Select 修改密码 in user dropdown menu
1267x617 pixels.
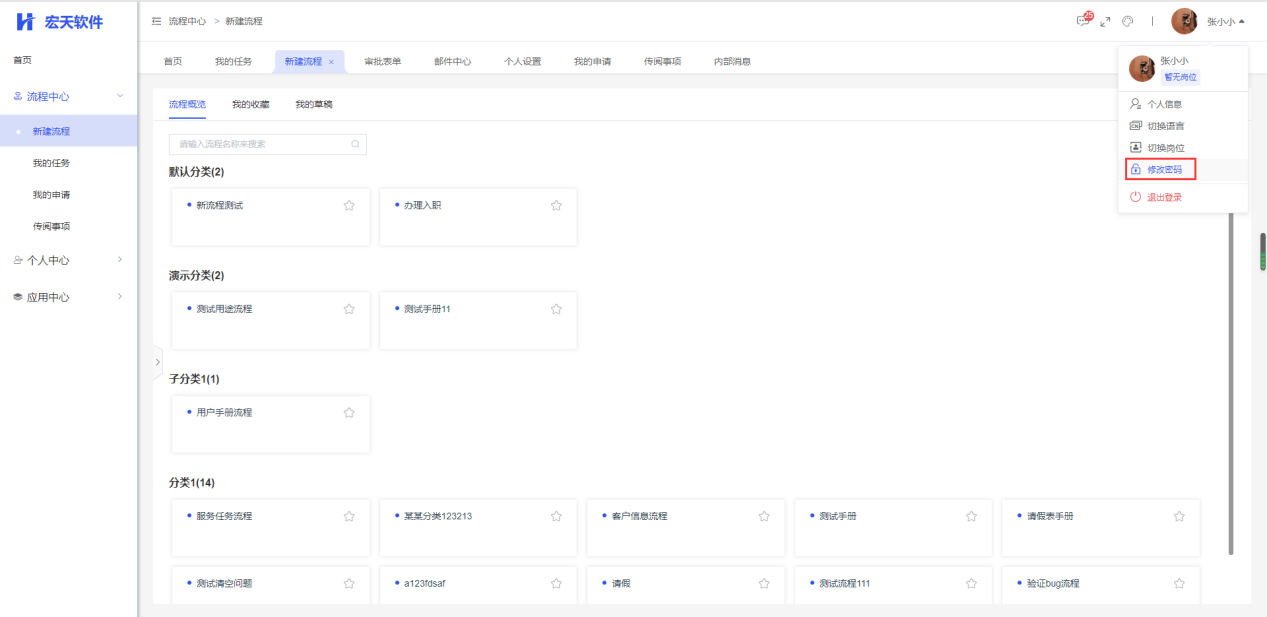[1163, 170]
